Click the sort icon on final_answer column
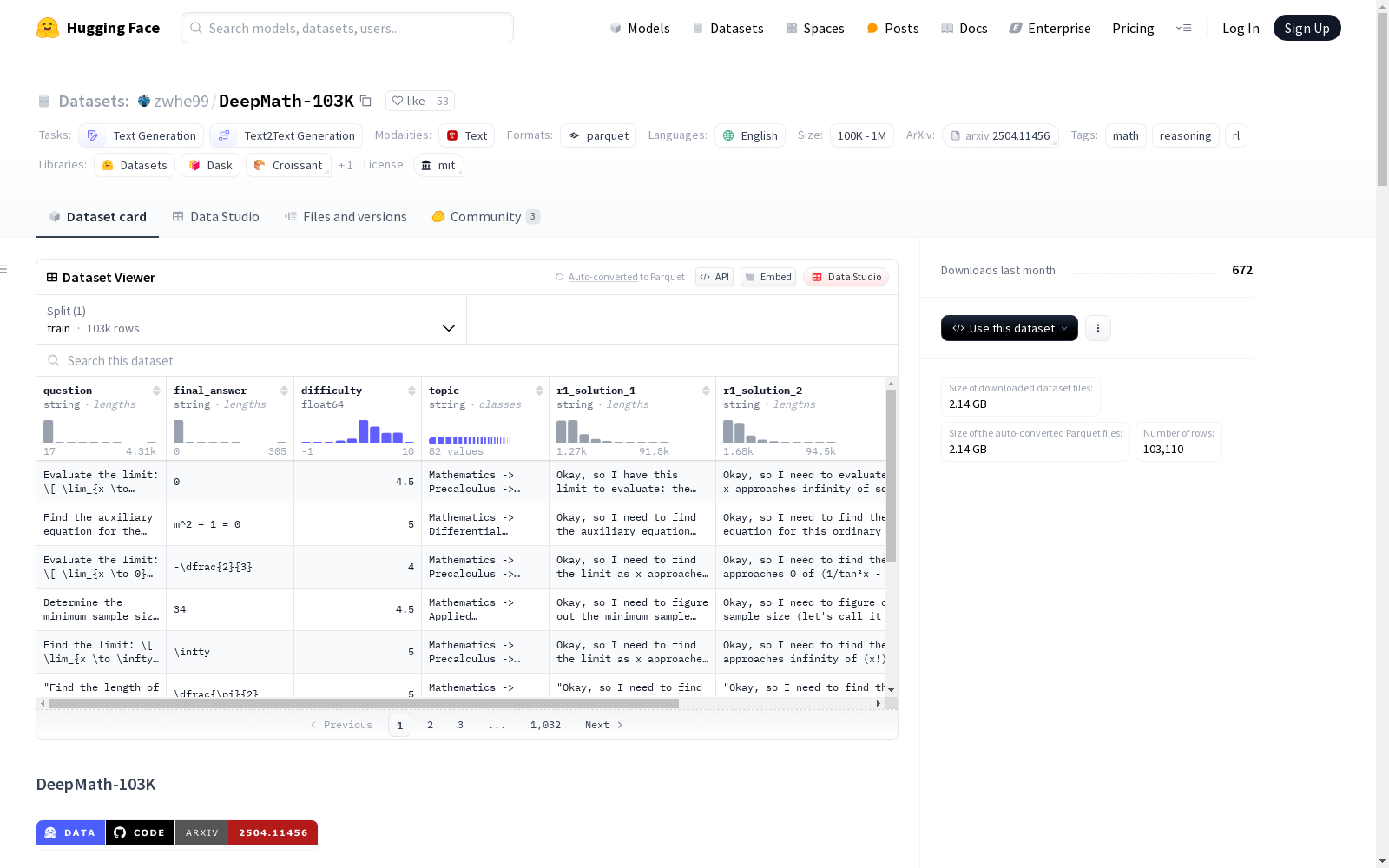The image size is (1389, 868). coord(284,391)
